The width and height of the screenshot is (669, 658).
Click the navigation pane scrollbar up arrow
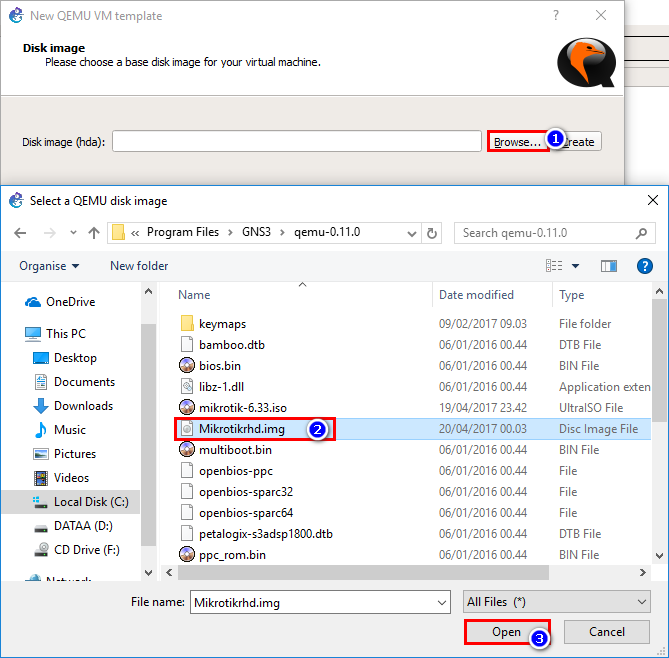pyautogui.click(x=148, y=291)
